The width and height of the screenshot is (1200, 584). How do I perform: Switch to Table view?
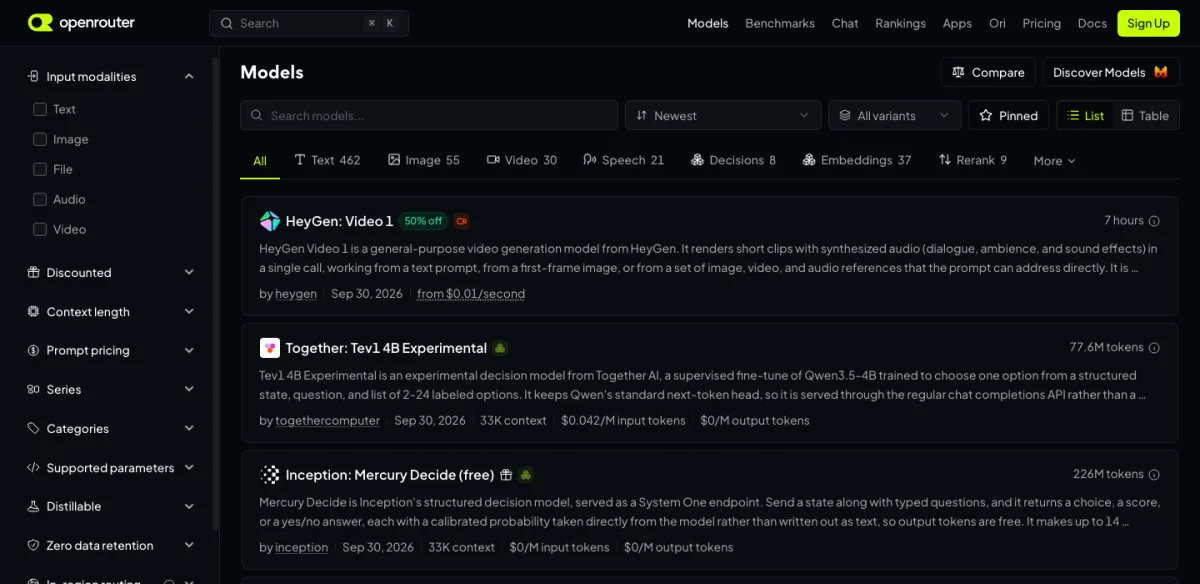point(1145,116)
